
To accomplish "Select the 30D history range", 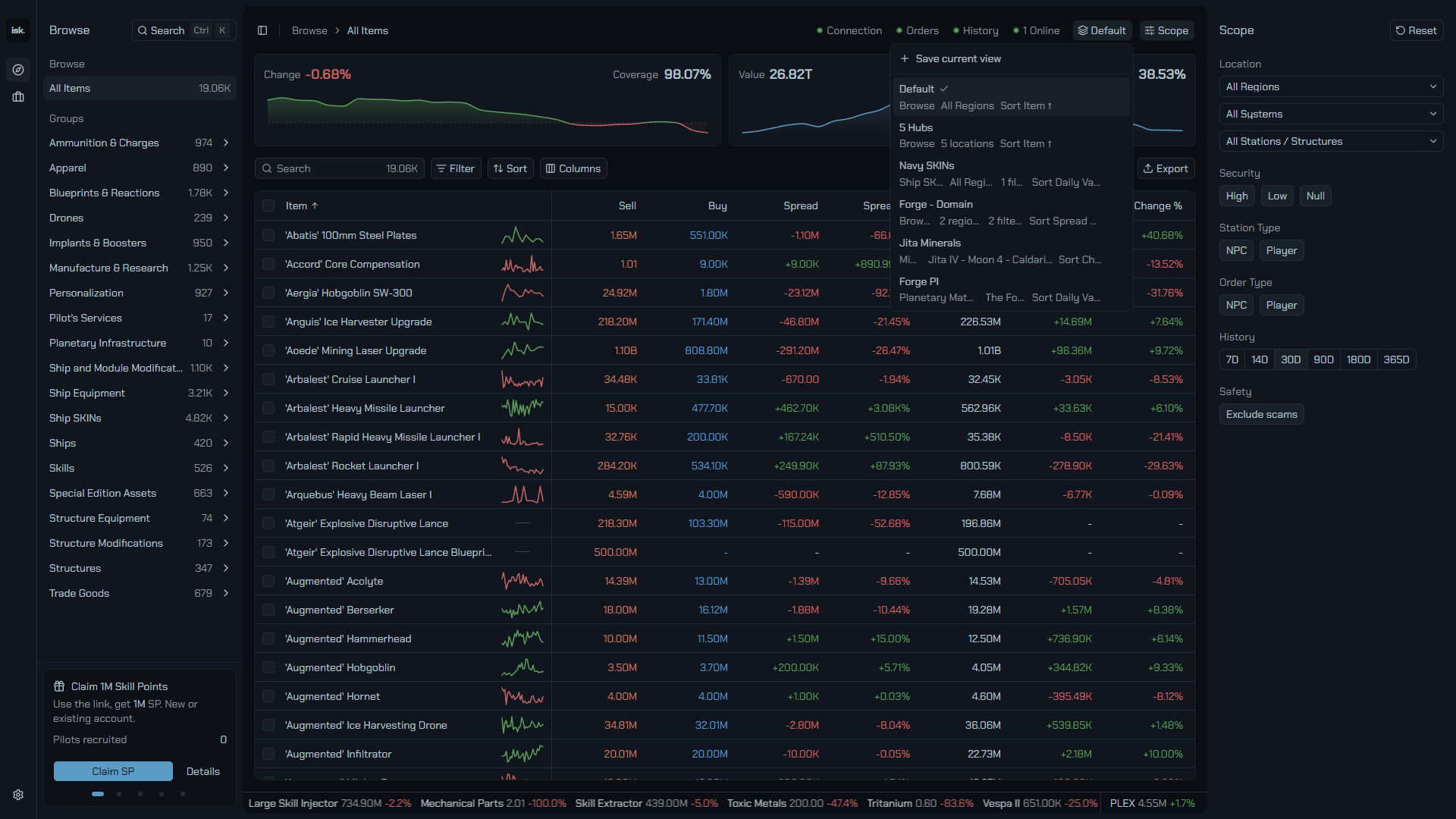I will [x=1291, y=359].
